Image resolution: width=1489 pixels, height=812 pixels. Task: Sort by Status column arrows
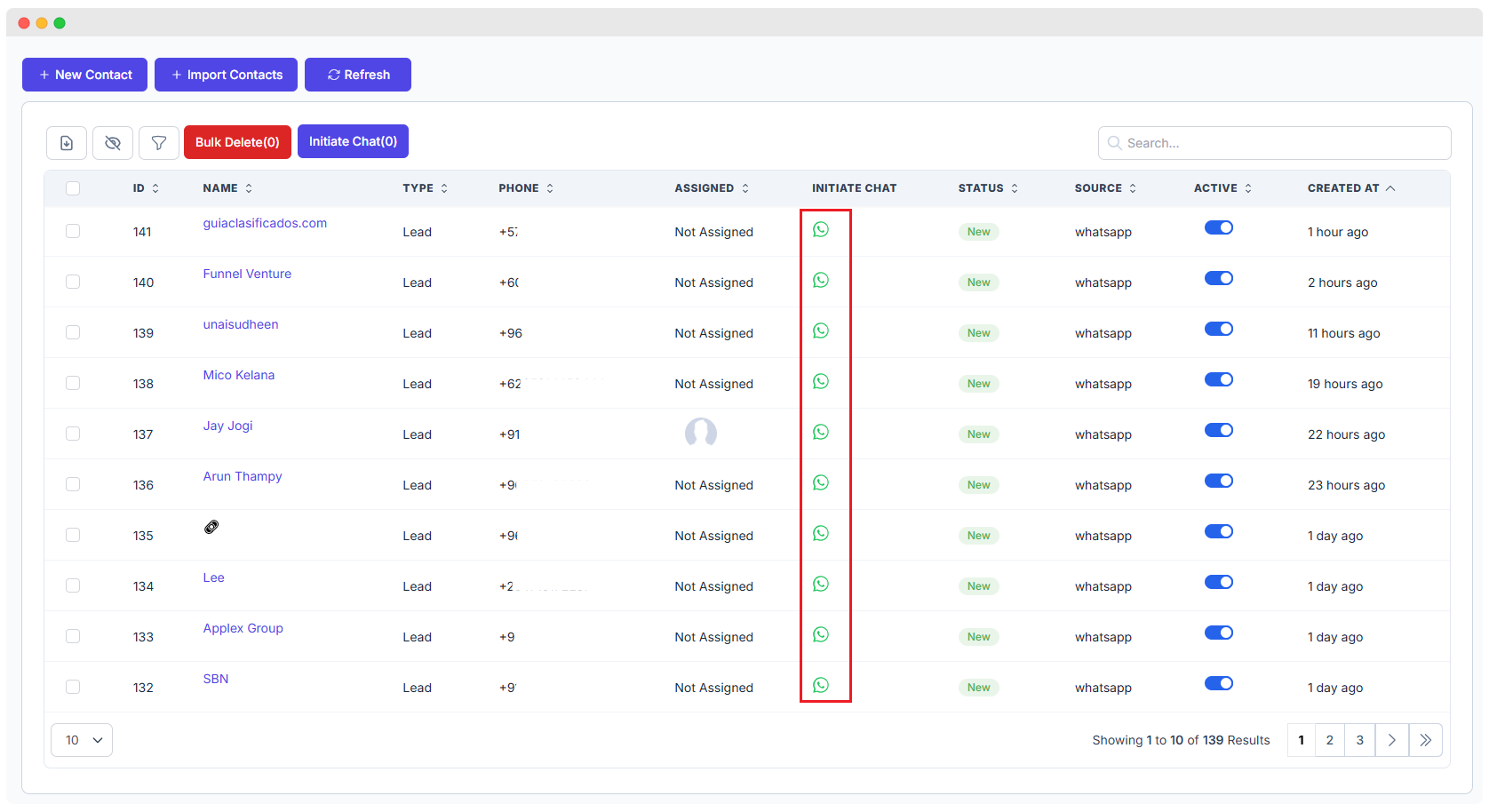pos(1015,188)
